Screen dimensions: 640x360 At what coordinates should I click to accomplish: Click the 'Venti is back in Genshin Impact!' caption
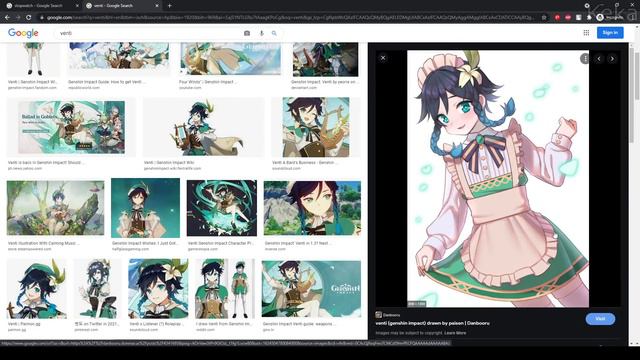coord(46,162)
